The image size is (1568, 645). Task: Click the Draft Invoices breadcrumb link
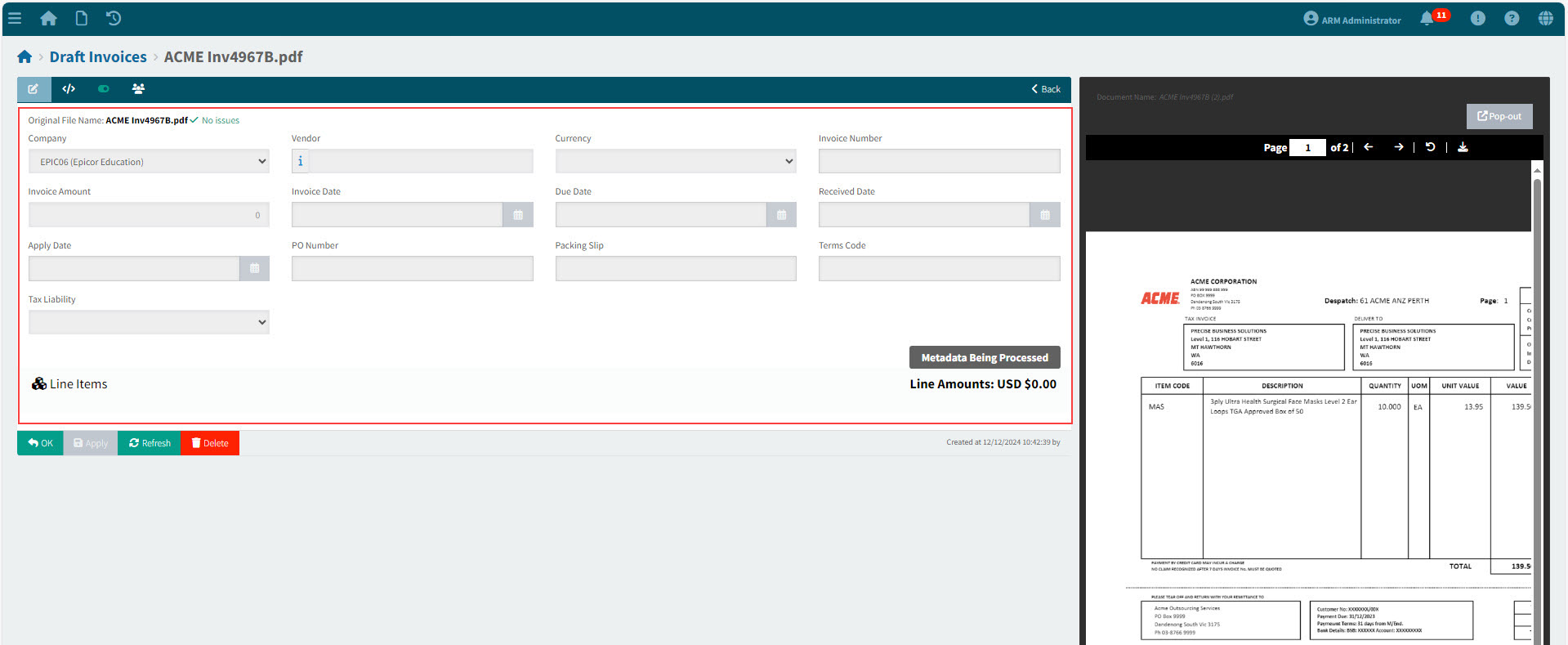(98, 57)
